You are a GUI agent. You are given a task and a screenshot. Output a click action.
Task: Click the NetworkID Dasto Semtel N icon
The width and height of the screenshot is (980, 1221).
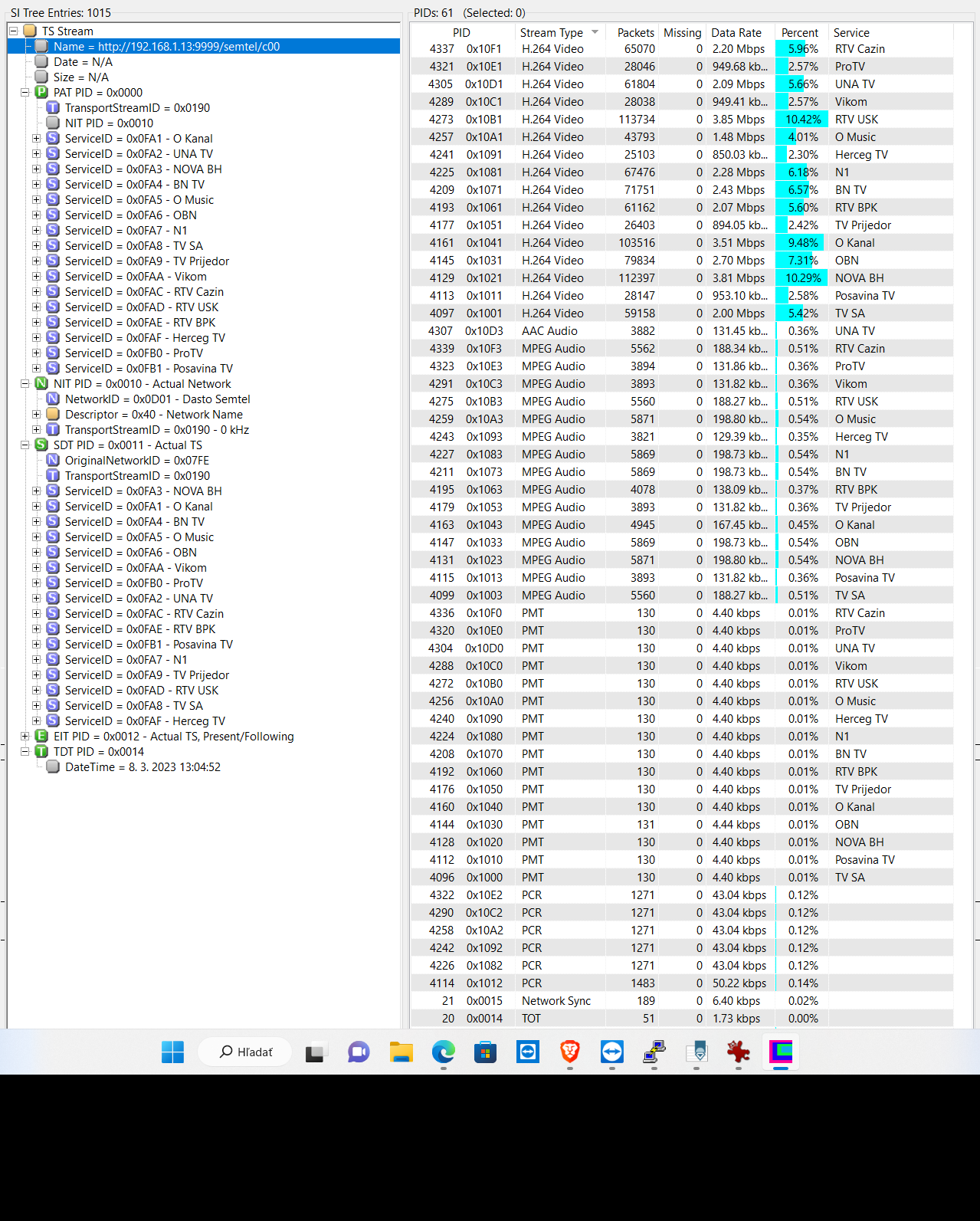(53, 399)
